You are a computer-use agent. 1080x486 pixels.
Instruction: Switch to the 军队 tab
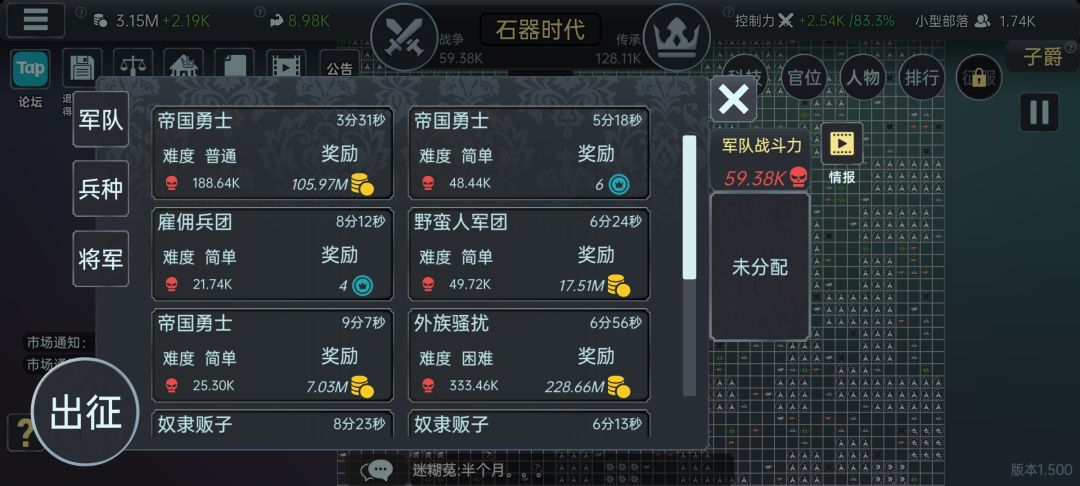pyautogui.click(x=101, y=119)
